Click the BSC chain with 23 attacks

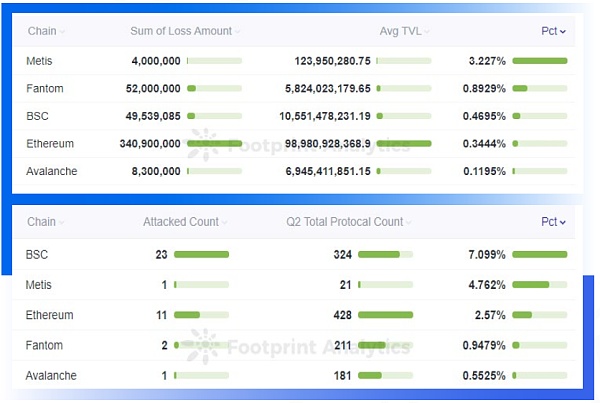37,255
